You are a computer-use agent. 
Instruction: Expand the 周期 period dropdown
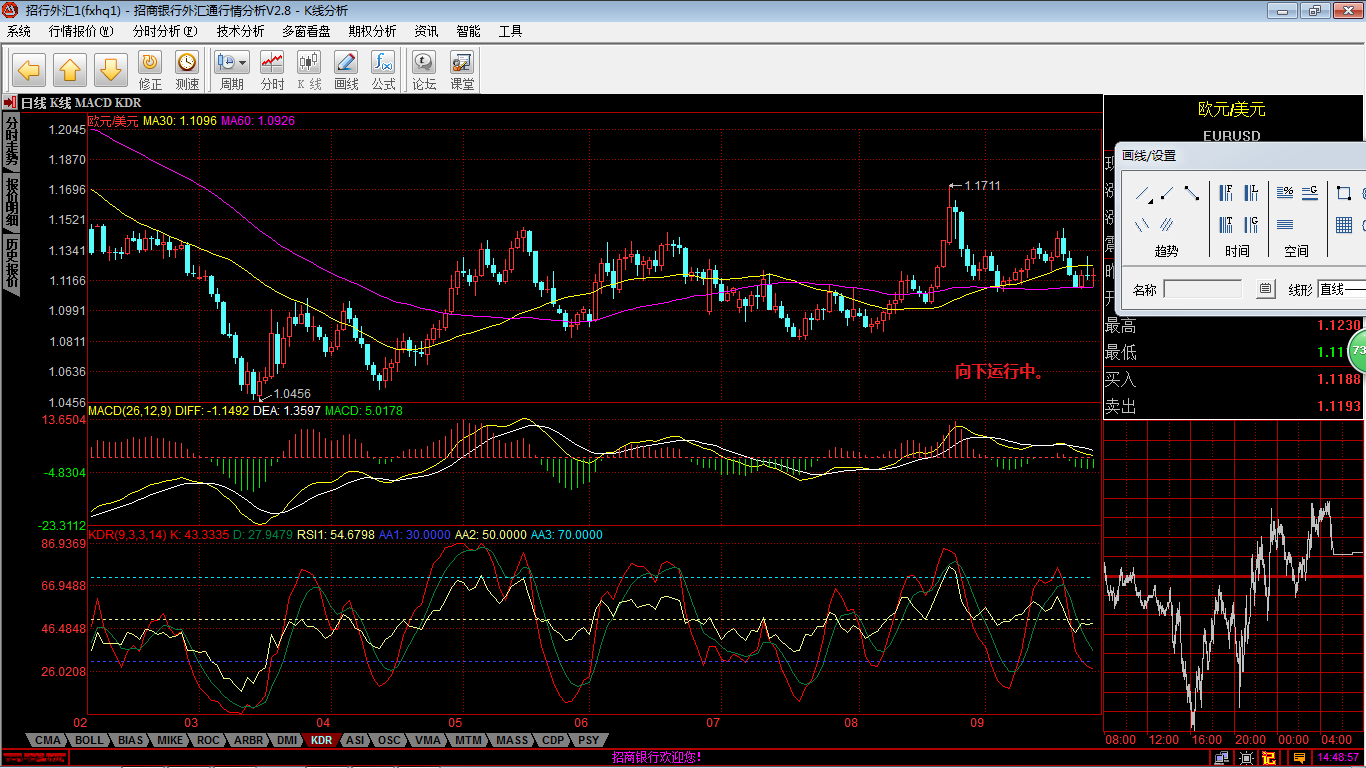(242, 63)
